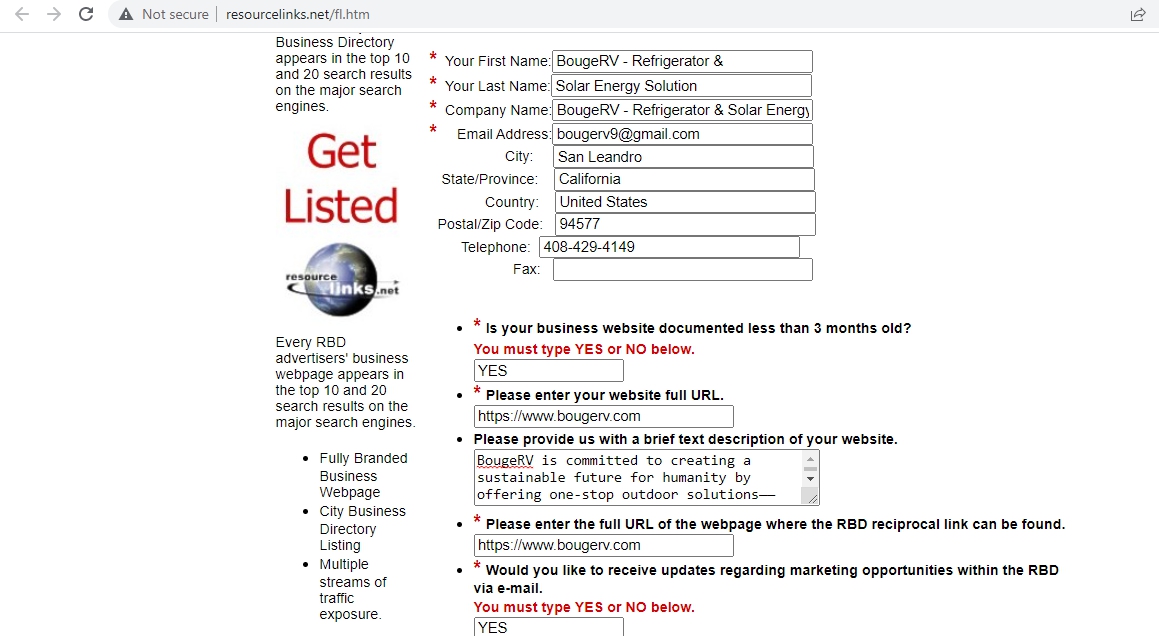Click the browser back arrow

point(22,14)
